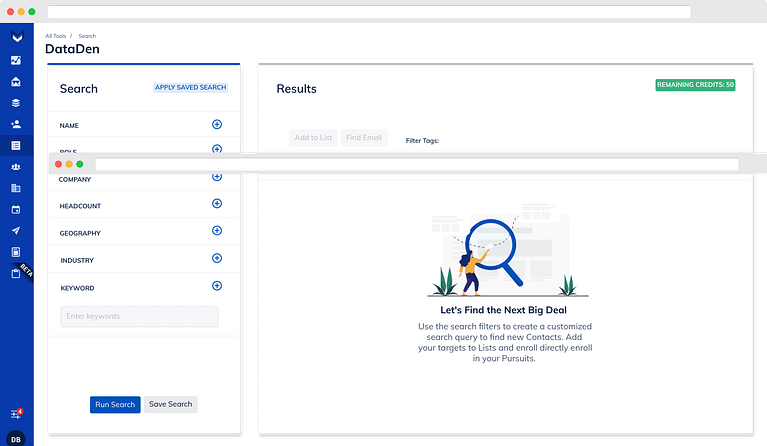Click the Add to List button
The height and width of the screenshot is (446, 767).
click(x=313, y=137)
